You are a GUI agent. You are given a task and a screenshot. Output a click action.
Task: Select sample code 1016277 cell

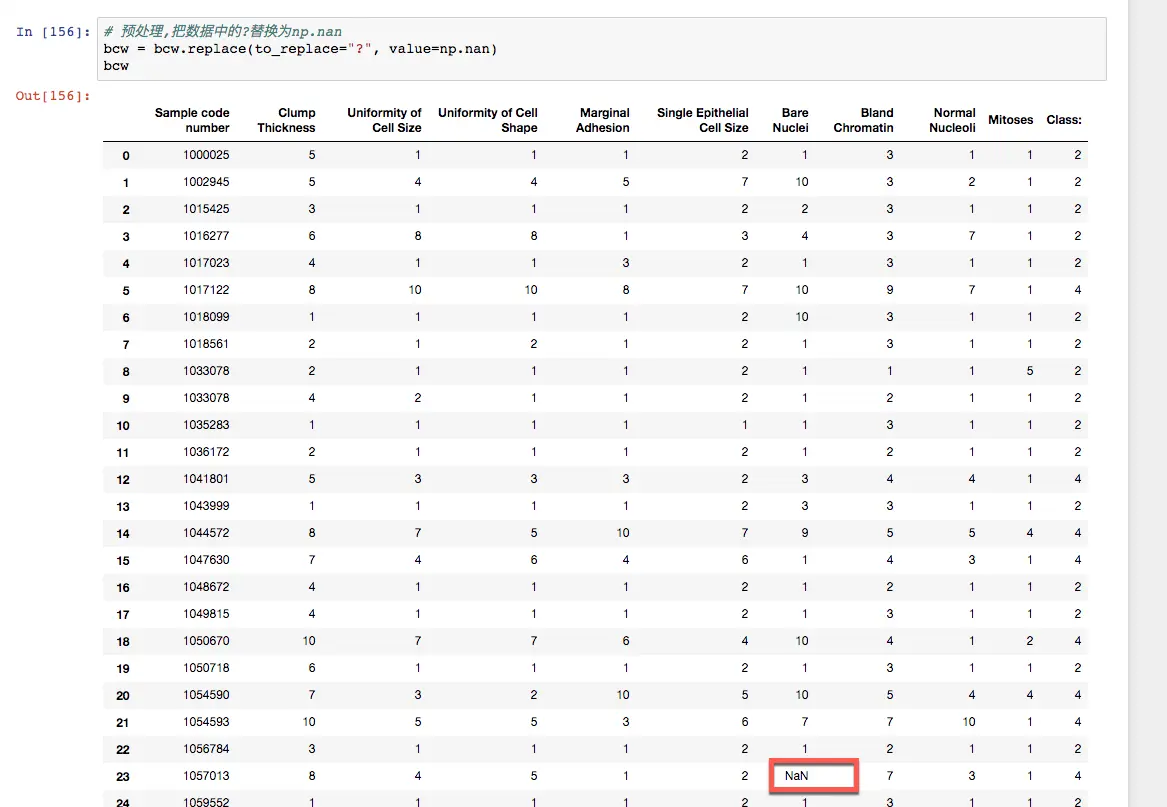point(206,236)
